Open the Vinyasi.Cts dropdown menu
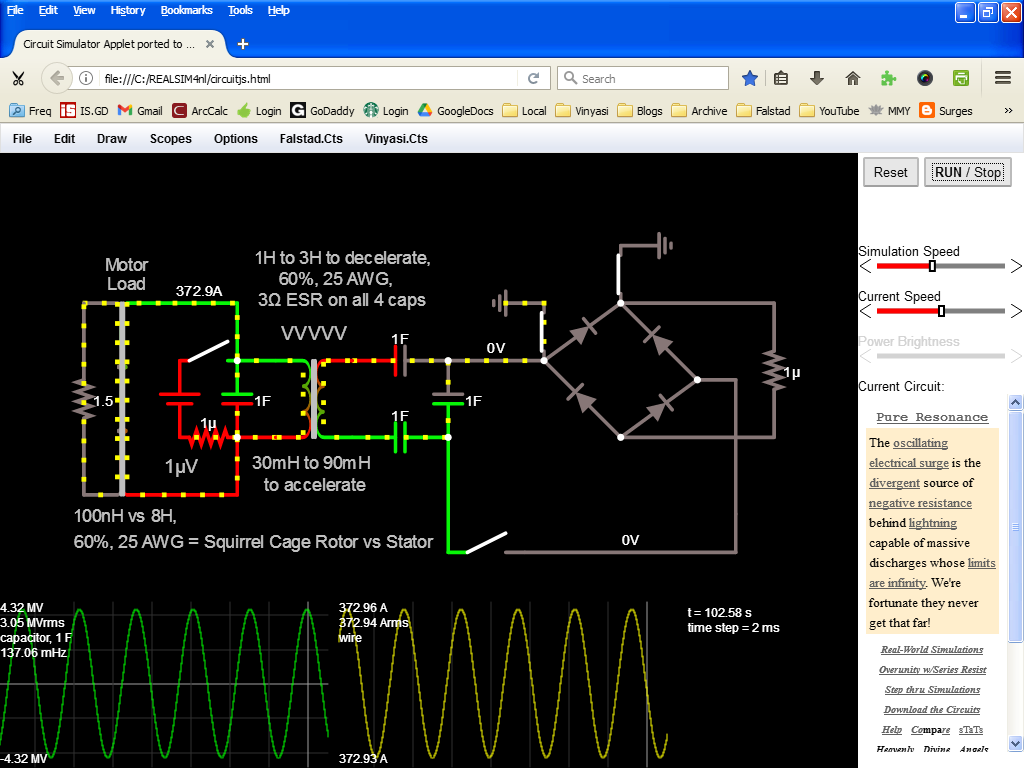Image resolution: width=1024 pixels, height=768 pixels. point(396,138)
